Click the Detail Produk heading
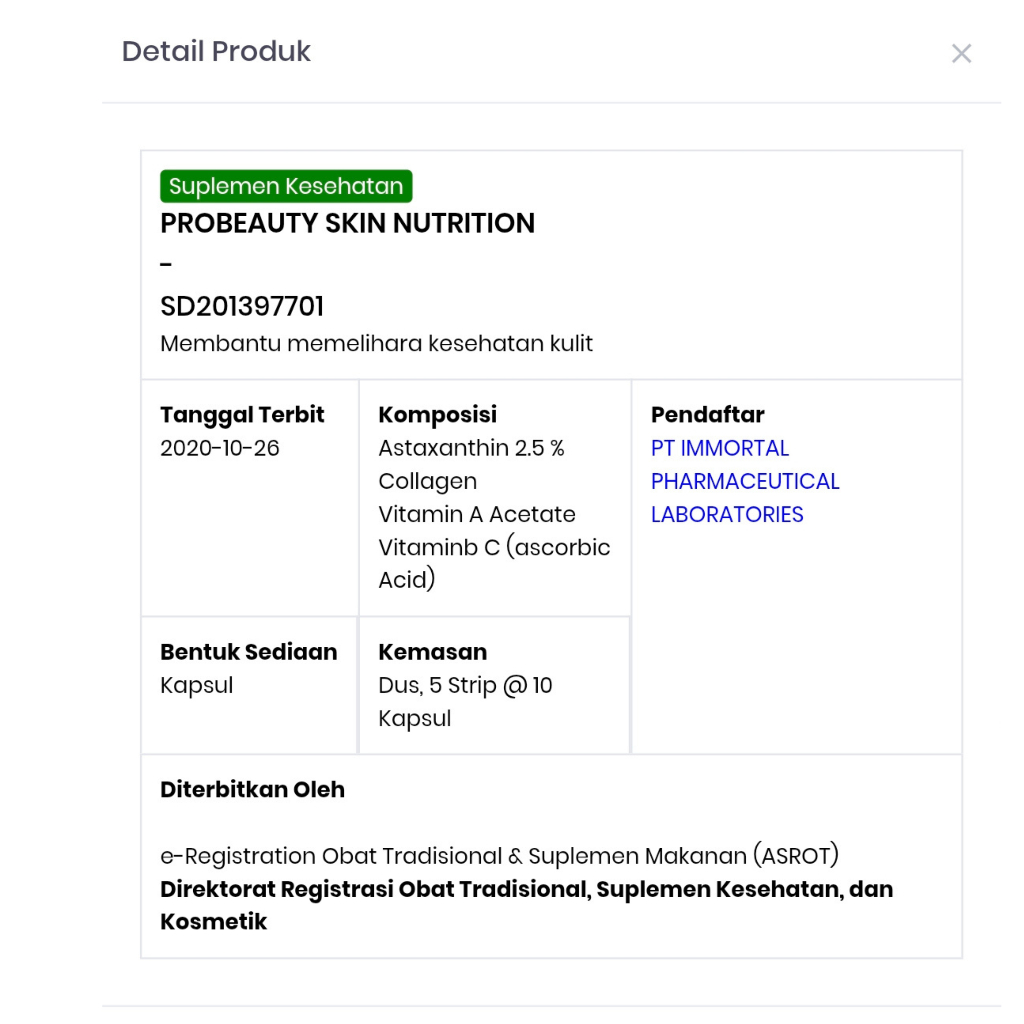Image resolution: width=1024 pixels, height=1024 pixels. point(216,51)
